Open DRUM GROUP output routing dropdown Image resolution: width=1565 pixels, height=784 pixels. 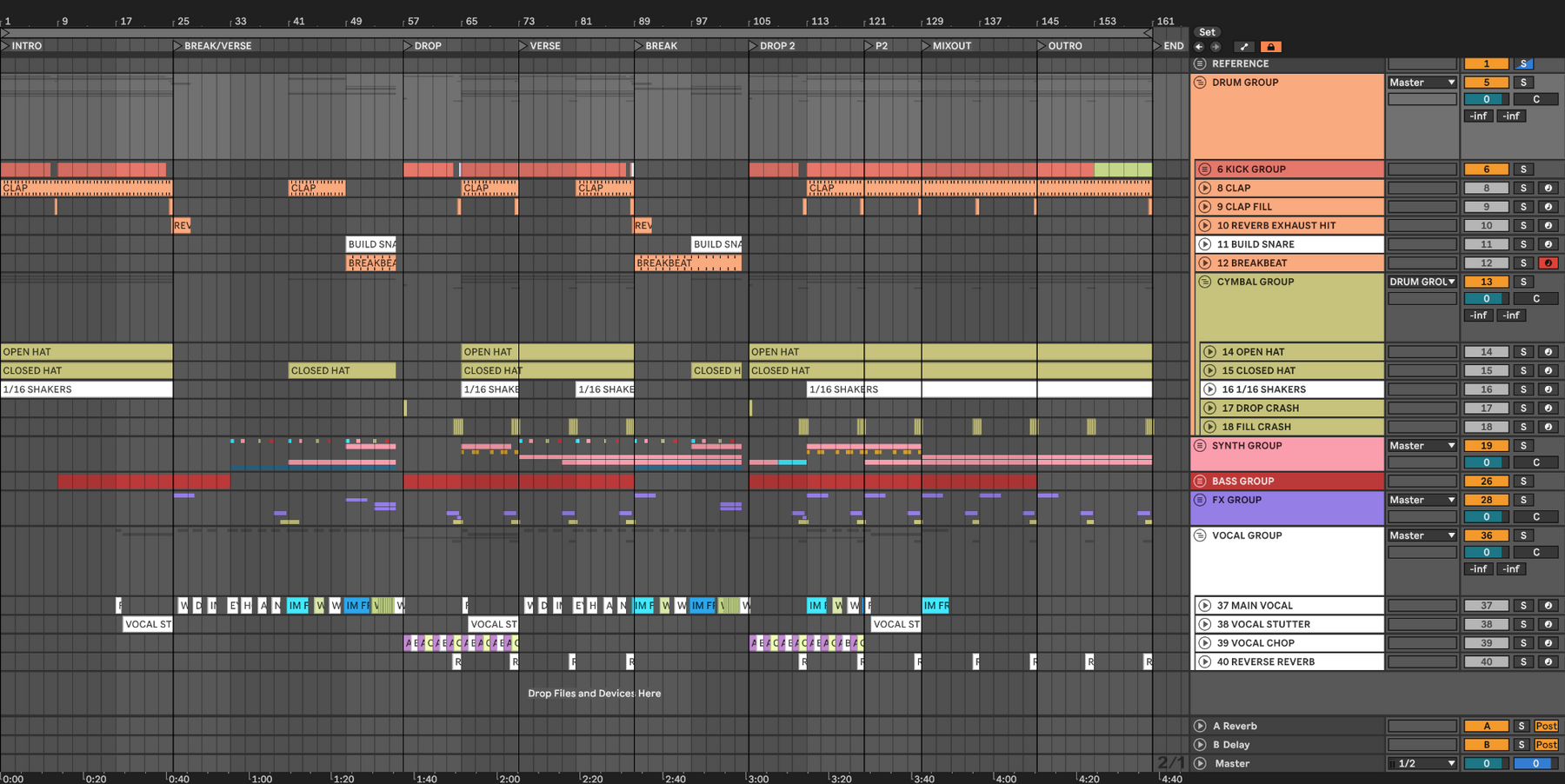point(1422,83)
